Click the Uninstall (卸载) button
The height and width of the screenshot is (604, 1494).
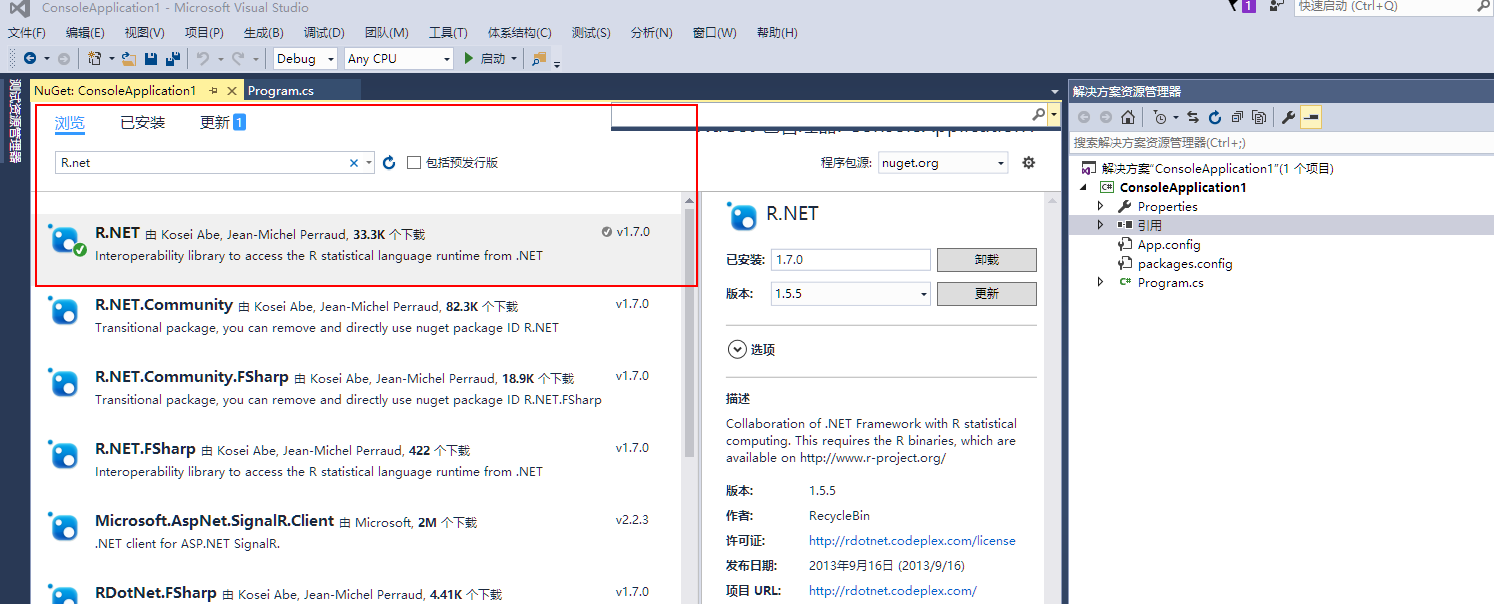[987, 260]
